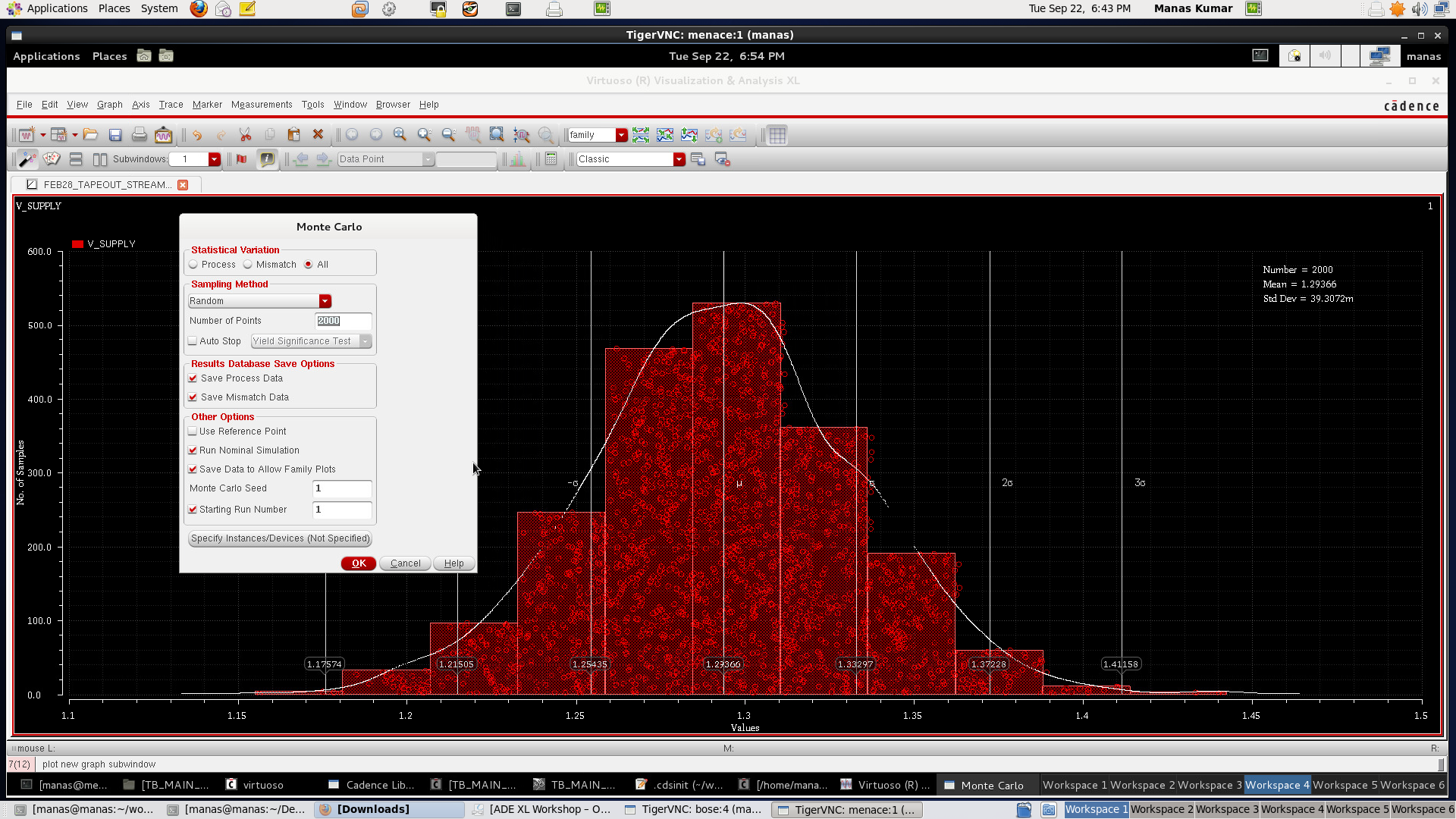Click the card layout icon

tap(52, 159)
